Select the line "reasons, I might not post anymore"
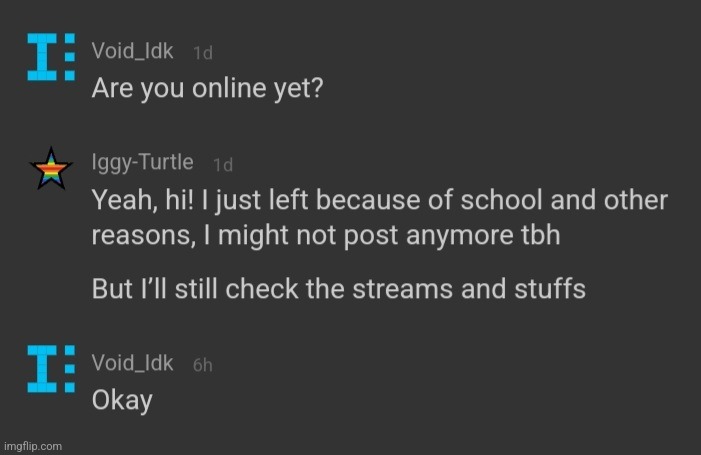This screenshot has height=455, width=701. [x=326, y=235]
